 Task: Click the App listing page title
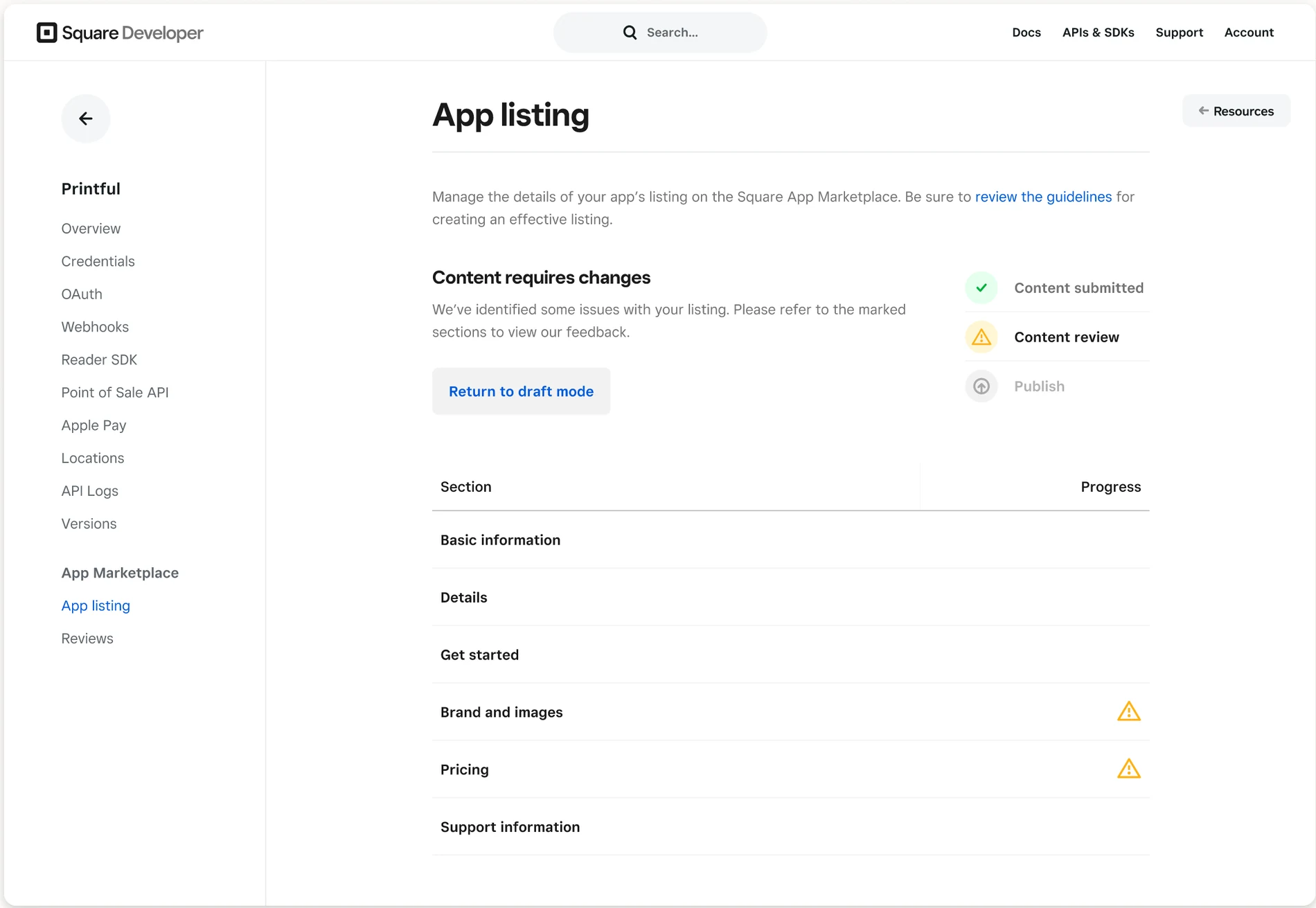pos(510,115)
